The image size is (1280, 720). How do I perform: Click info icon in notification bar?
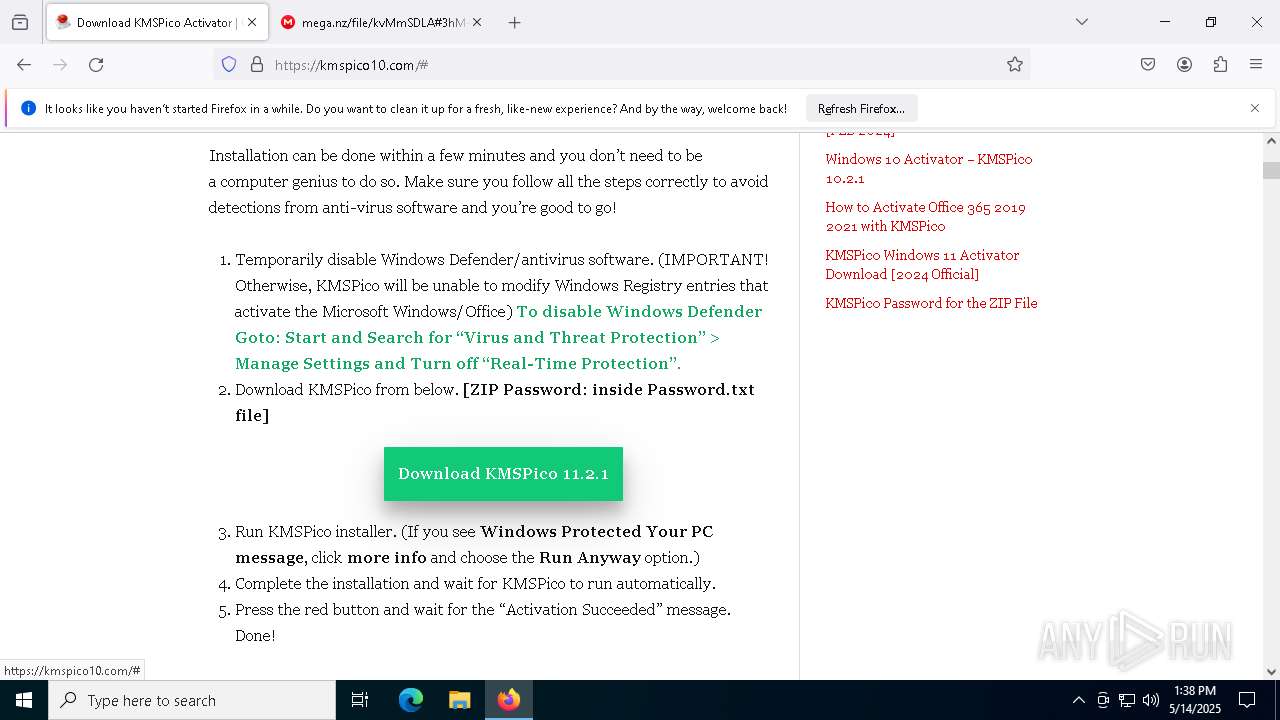(x=28, y=108)
